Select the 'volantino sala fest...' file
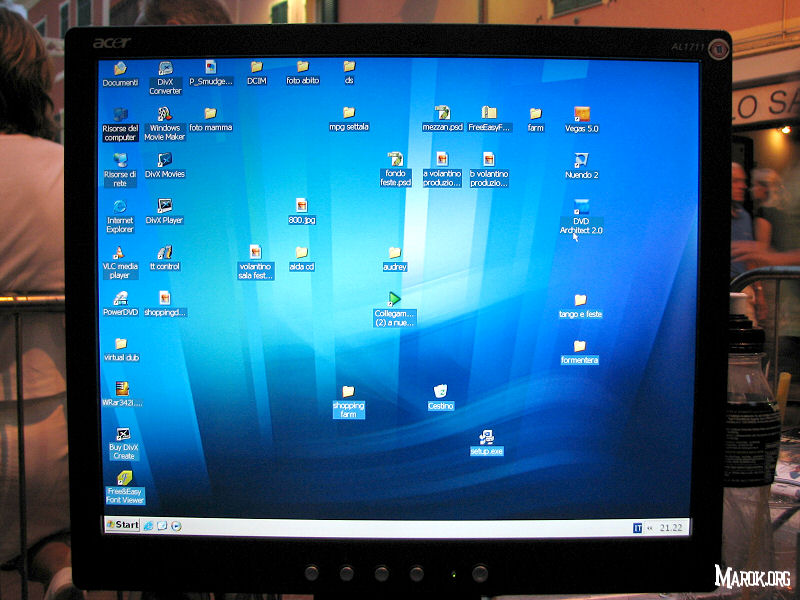Viewport: 800px width, 600px height. [256, 262]
